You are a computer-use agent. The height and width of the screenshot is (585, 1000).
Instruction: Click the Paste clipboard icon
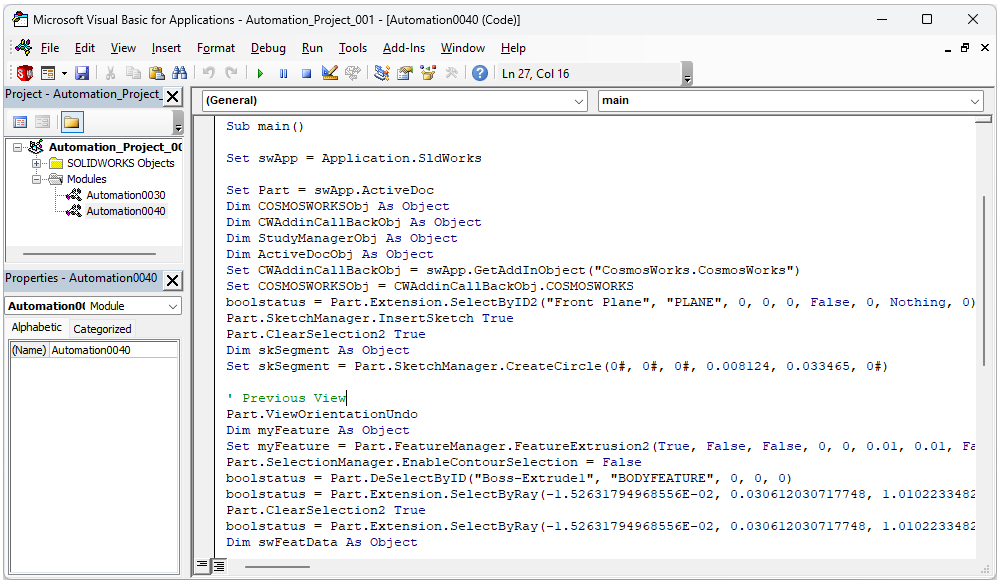click(x=156, y=73)
